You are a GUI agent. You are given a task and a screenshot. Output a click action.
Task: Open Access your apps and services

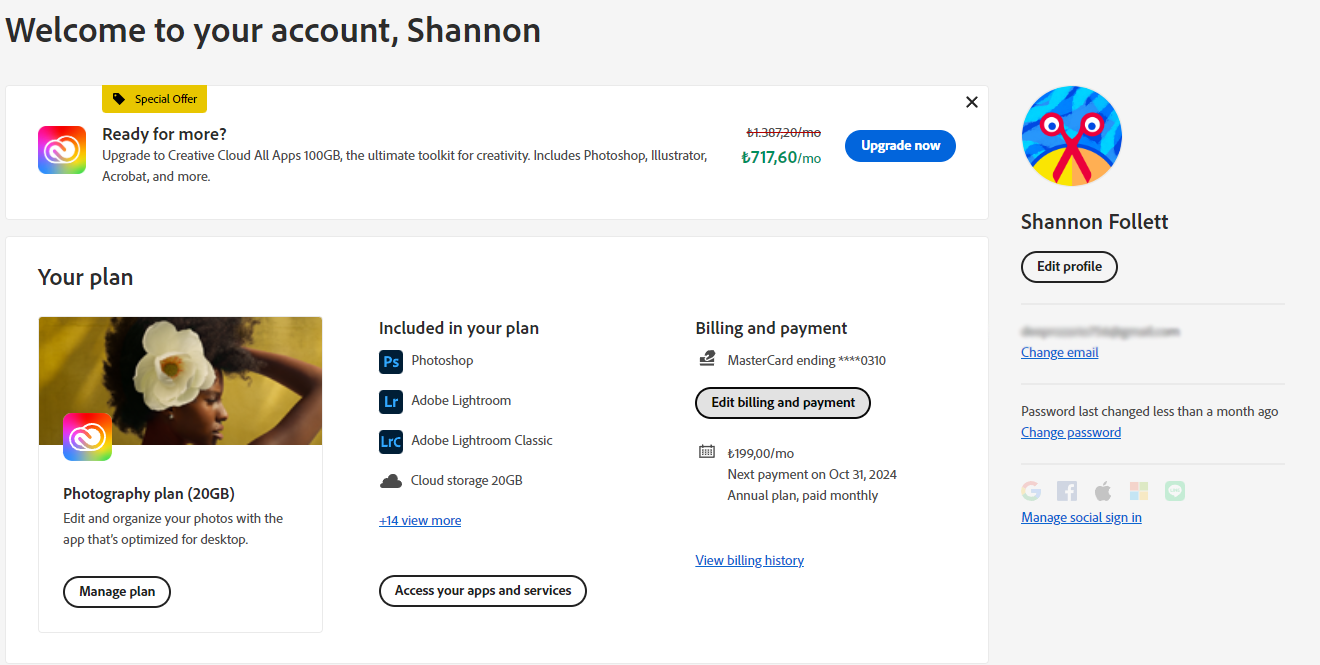(483, 591)
